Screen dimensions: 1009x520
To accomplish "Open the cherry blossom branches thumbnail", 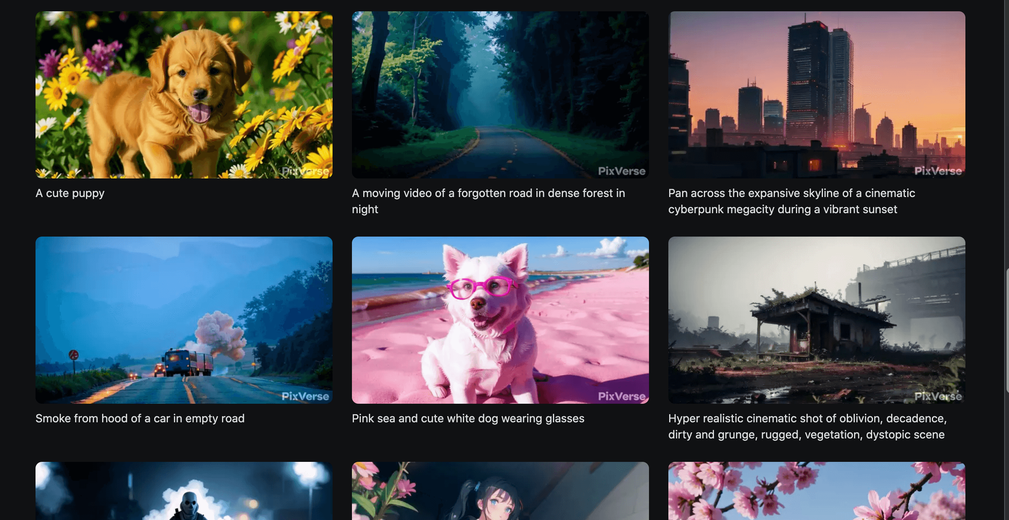I will tap(817, 491).
